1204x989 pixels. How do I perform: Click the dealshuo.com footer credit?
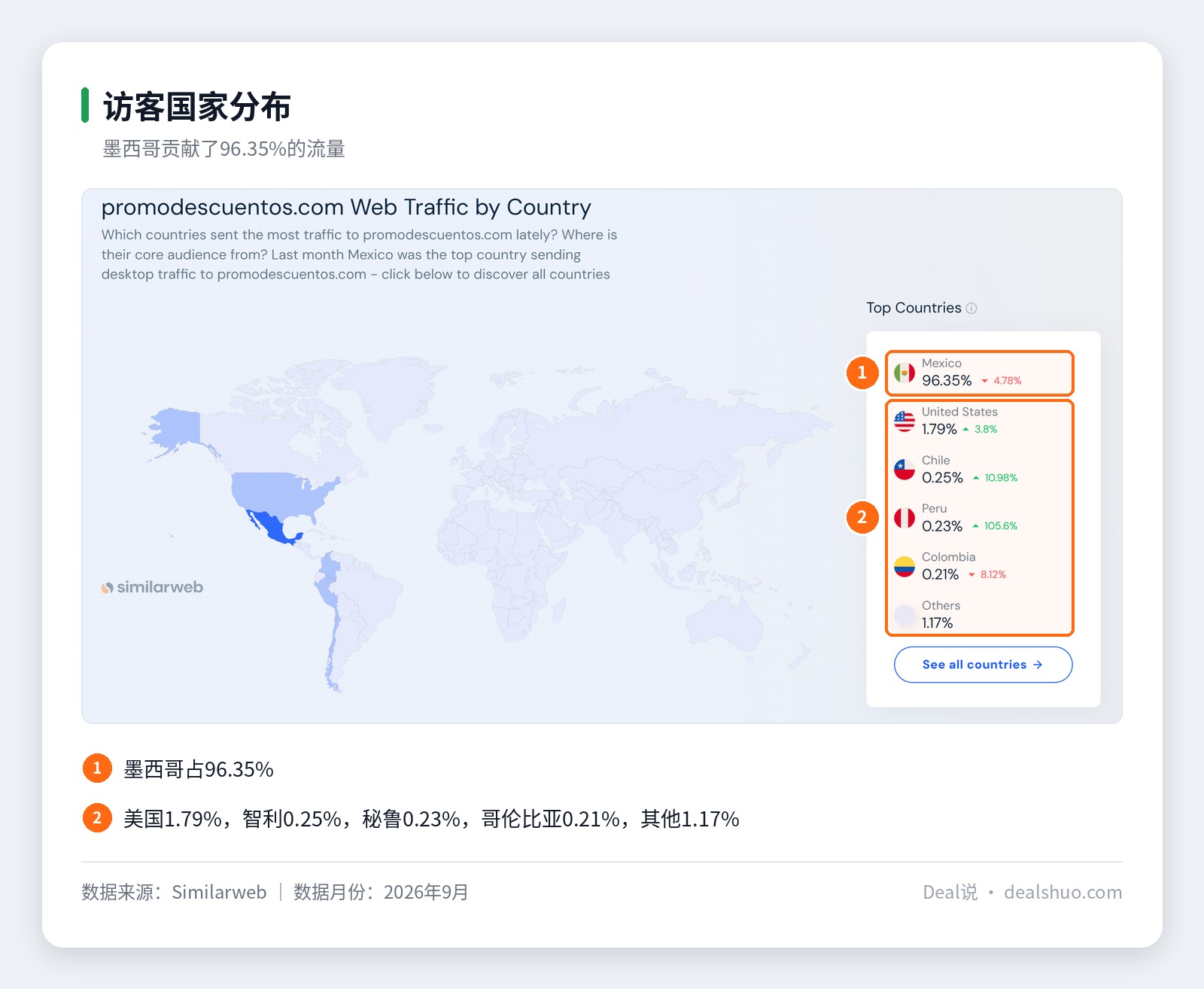pyautogui.click(x=1063, y=892)
